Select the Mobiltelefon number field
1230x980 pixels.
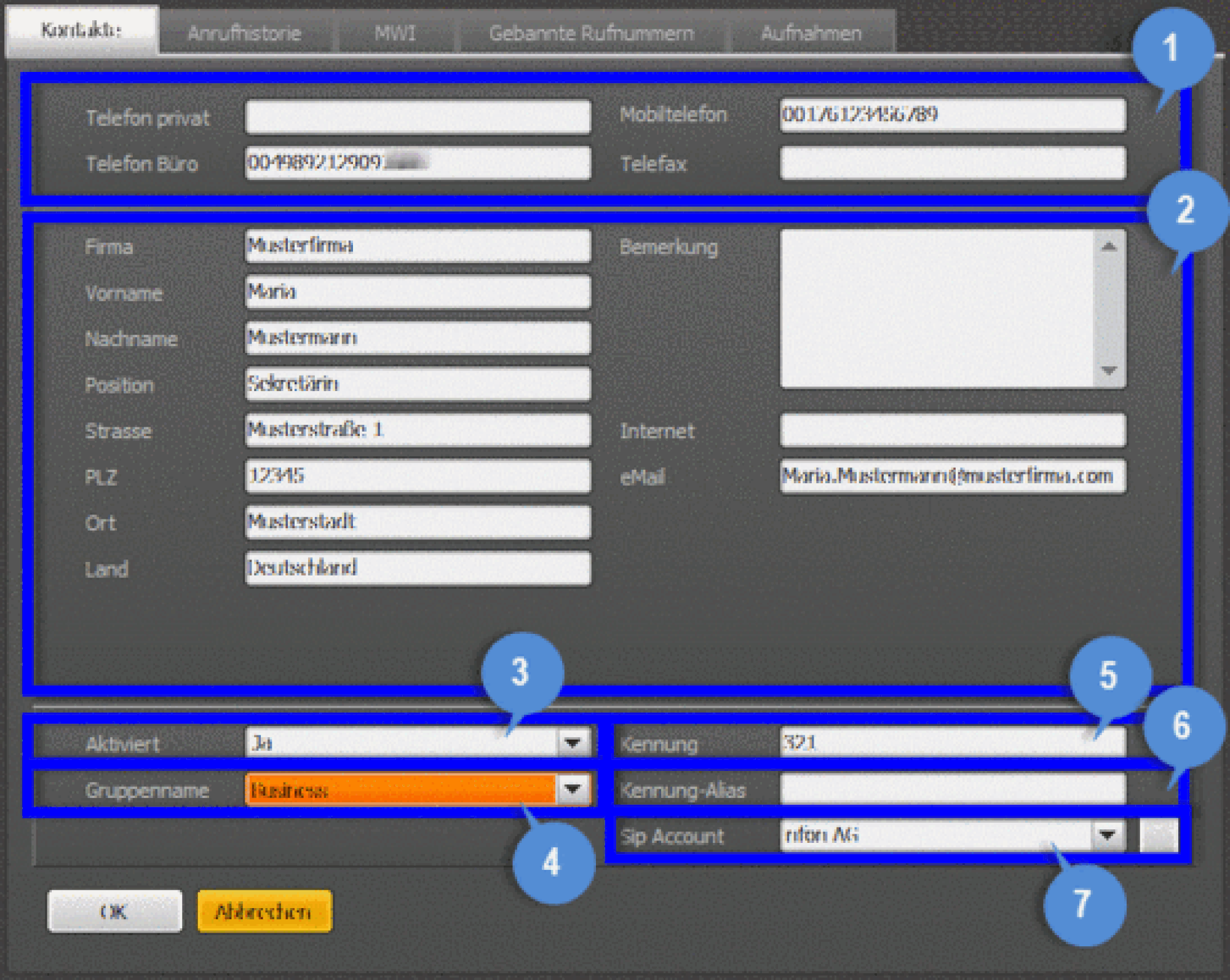(953, 115)
